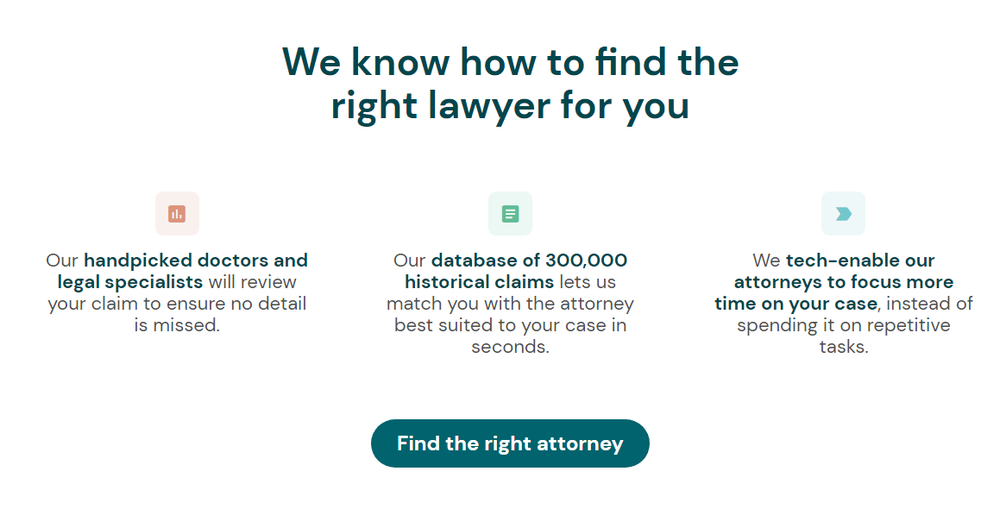Click 'We know how to find the' heading line
Viewport: 1000px width, 515px height.
tap(510, 62)
